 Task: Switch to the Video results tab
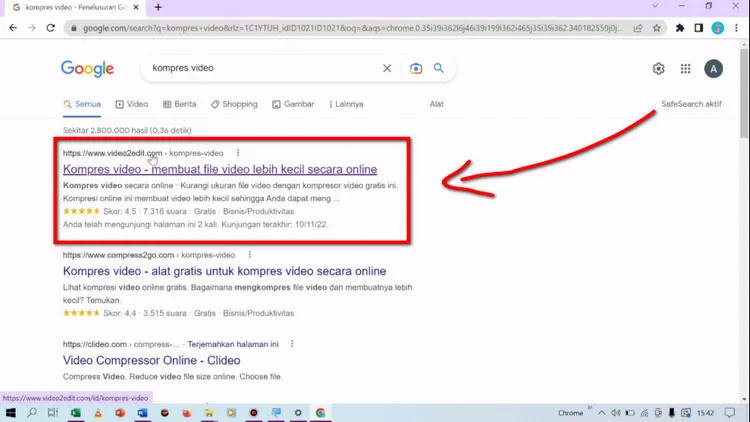click(x=132, y=104)
